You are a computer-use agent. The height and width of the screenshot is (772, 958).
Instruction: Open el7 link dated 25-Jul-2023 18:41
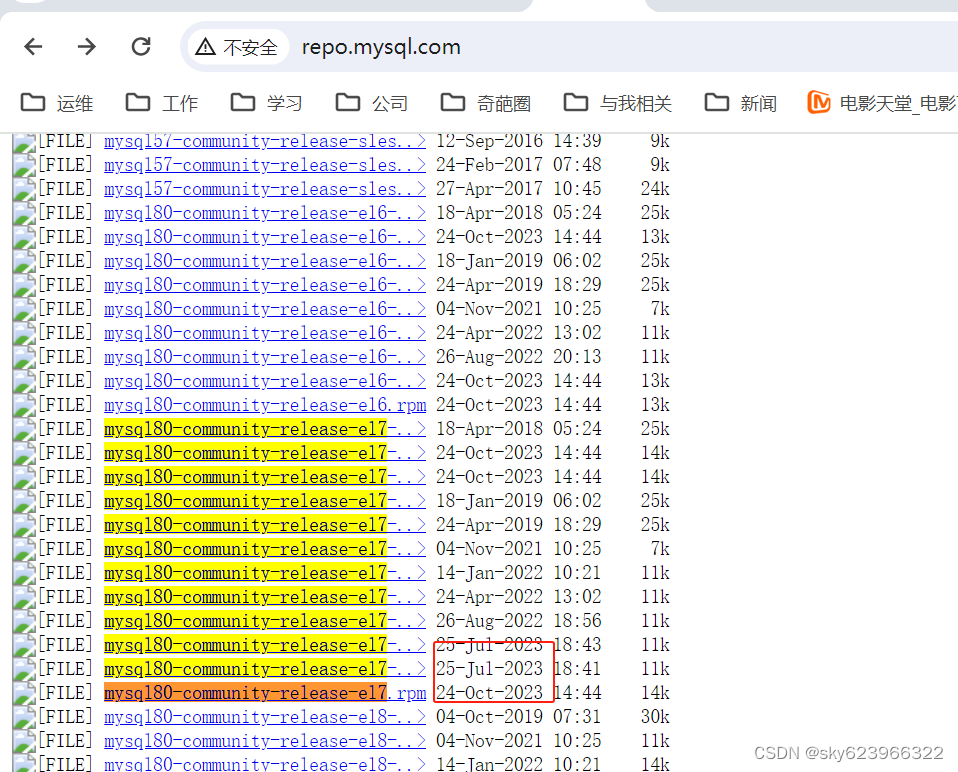click(x=265, y=669)
